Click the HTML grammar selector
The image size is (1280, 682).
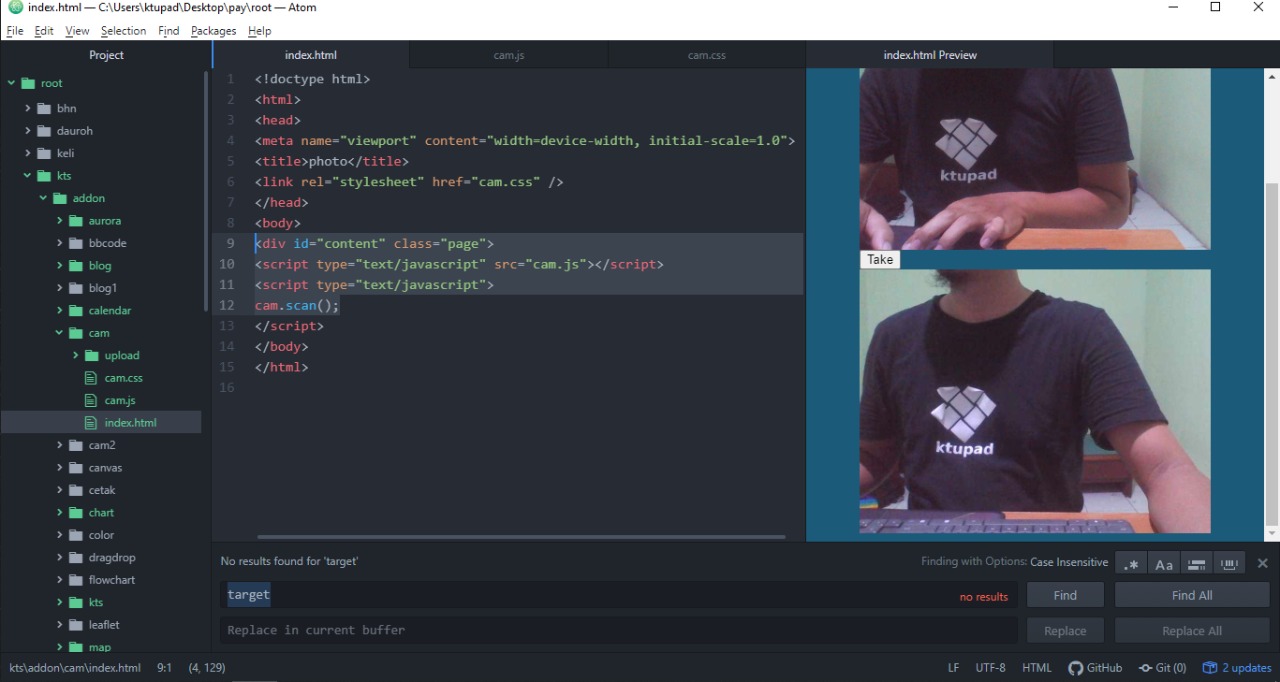click(1037, 667)
